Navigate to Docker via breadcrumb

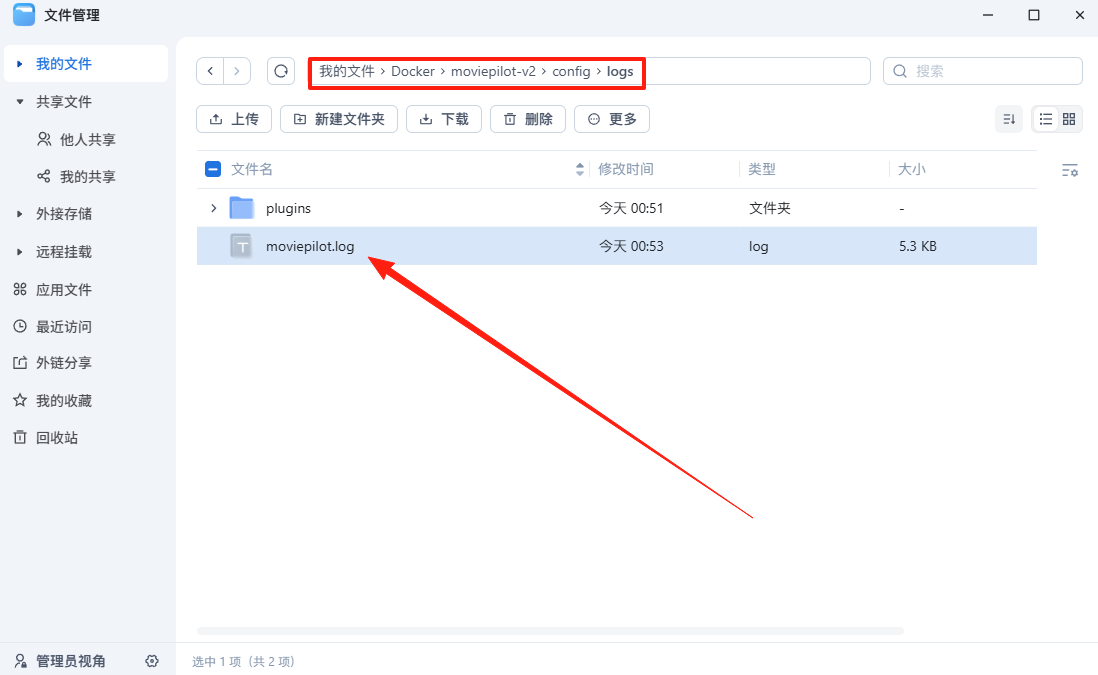413,71
